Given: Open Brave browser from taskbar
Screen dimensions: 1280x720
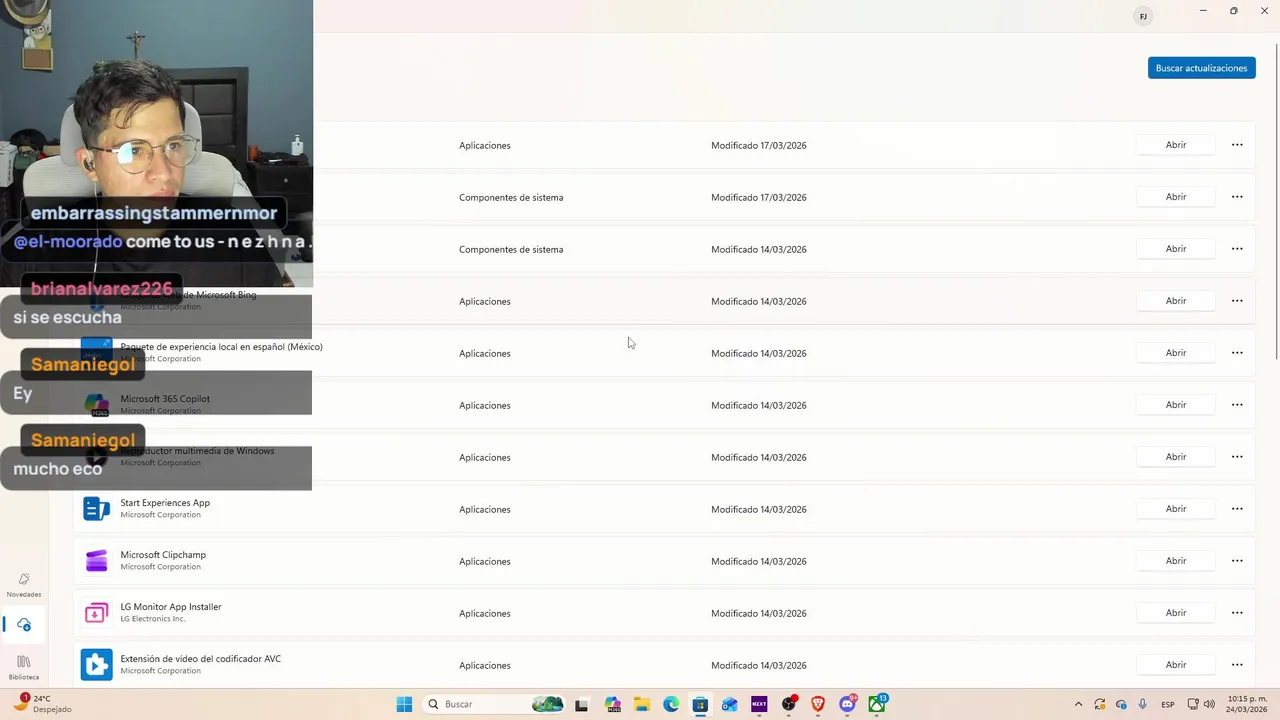Looking at the screenshot, I should 818,704.
